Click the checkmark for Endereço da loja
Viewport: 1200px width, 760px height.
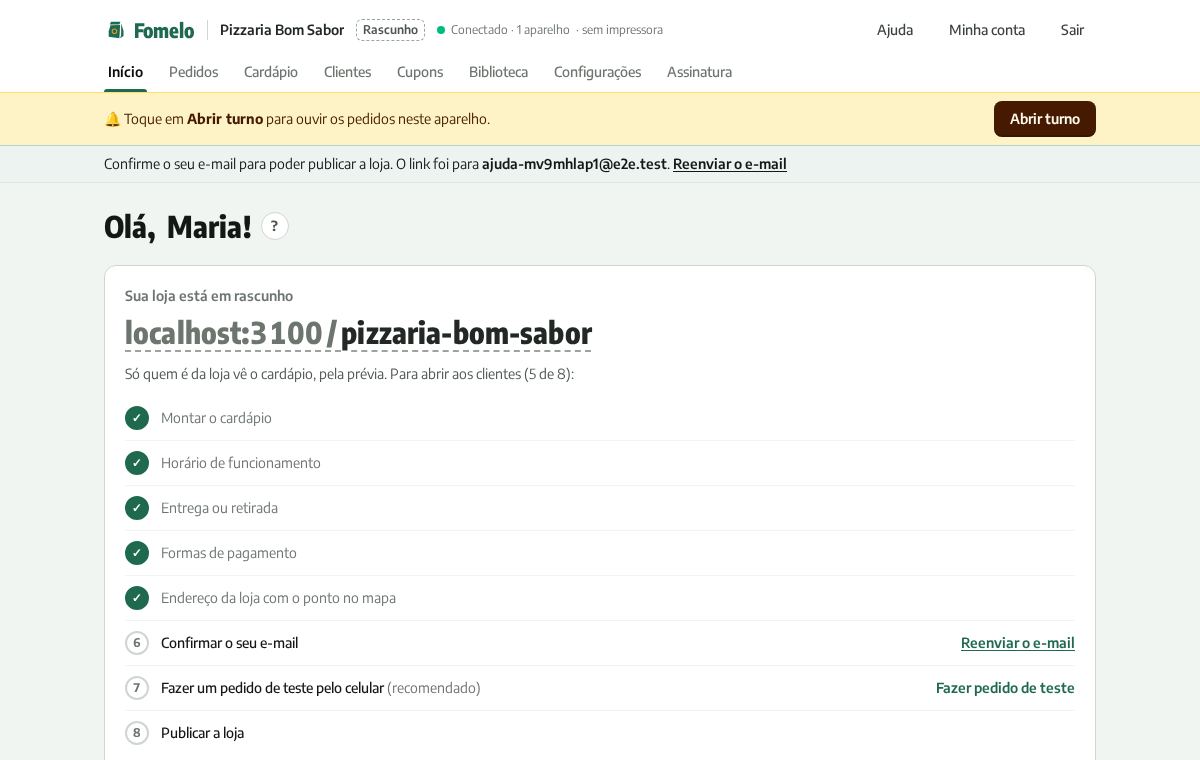137,598
